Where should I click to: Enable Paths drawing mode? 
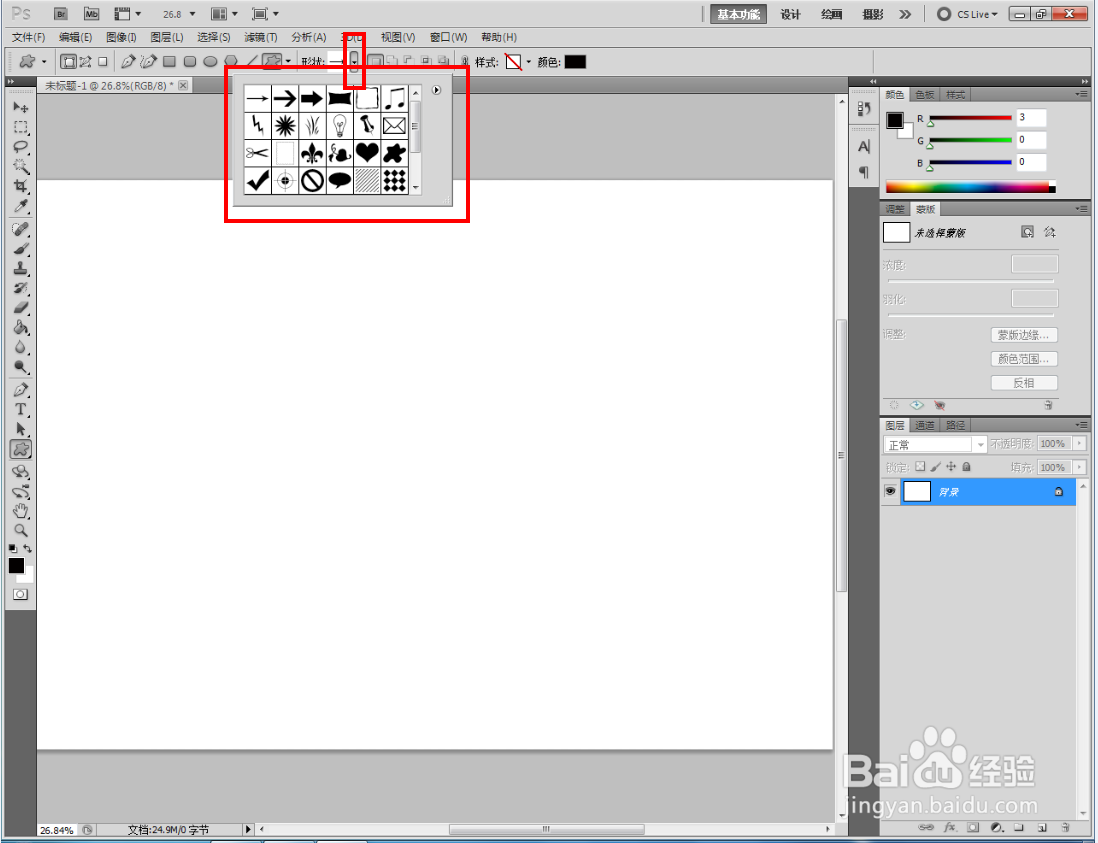point(85,62)
